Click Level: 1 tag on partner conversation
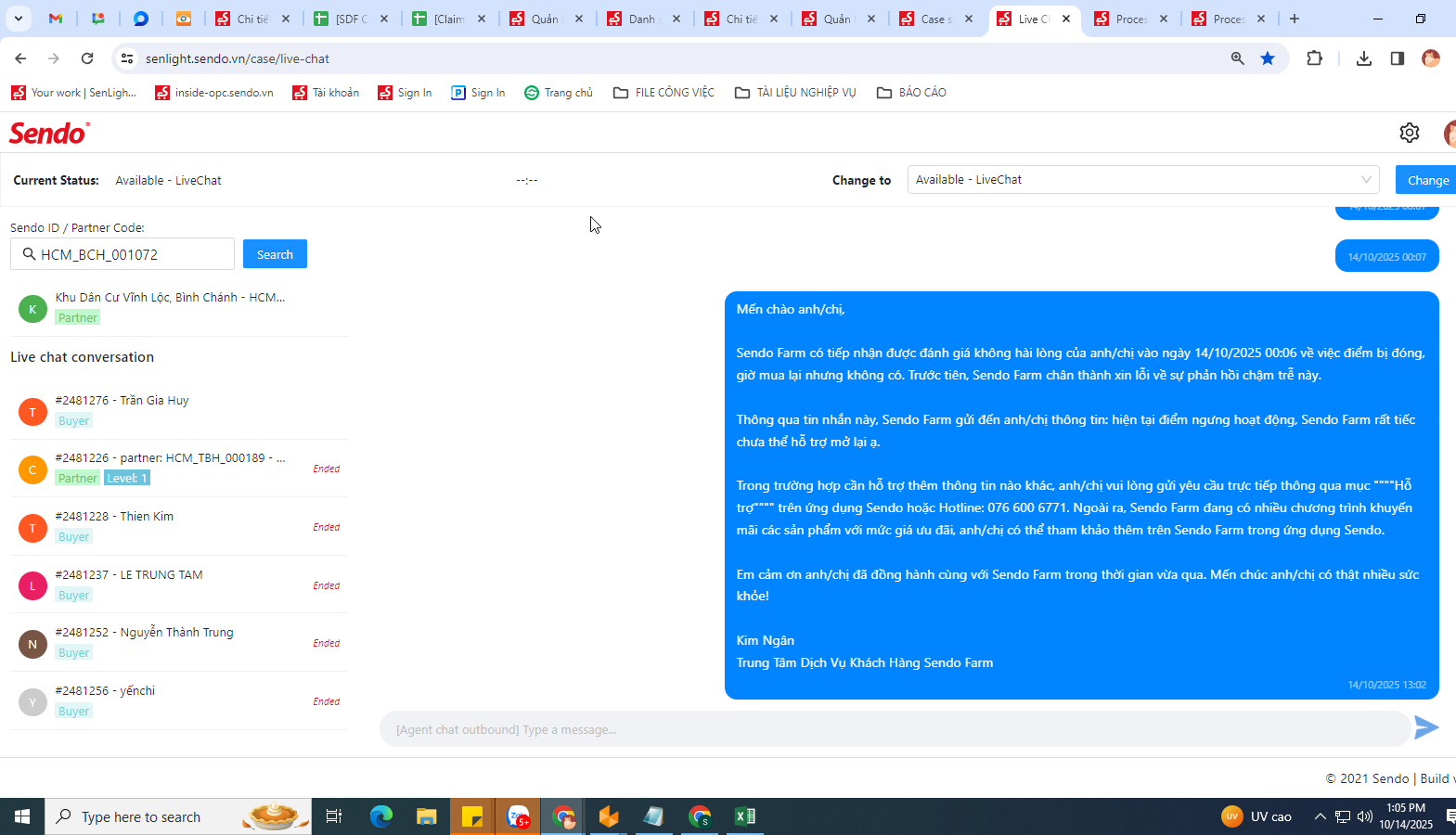Viewport: 1456px width, 835px height. (x=127, y=478)
